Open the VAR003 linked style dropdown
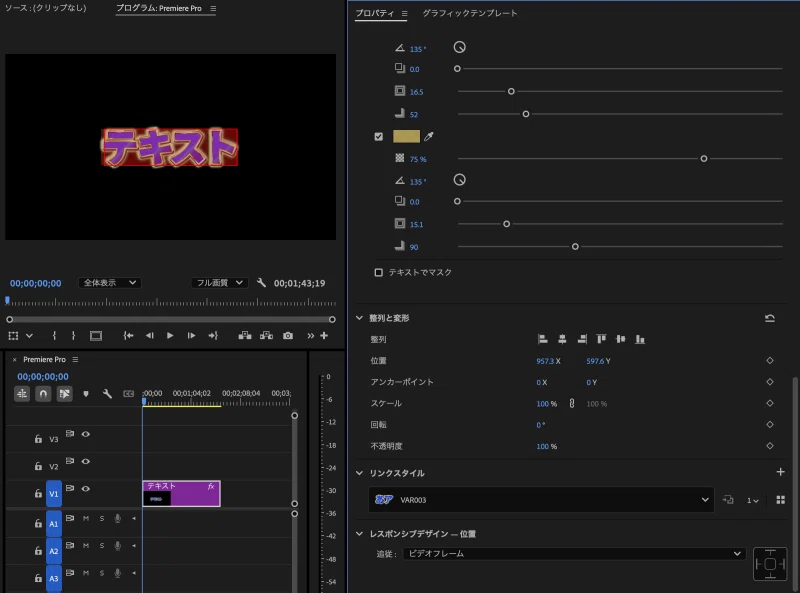800x593 pixels. click(x=706, y=500)
